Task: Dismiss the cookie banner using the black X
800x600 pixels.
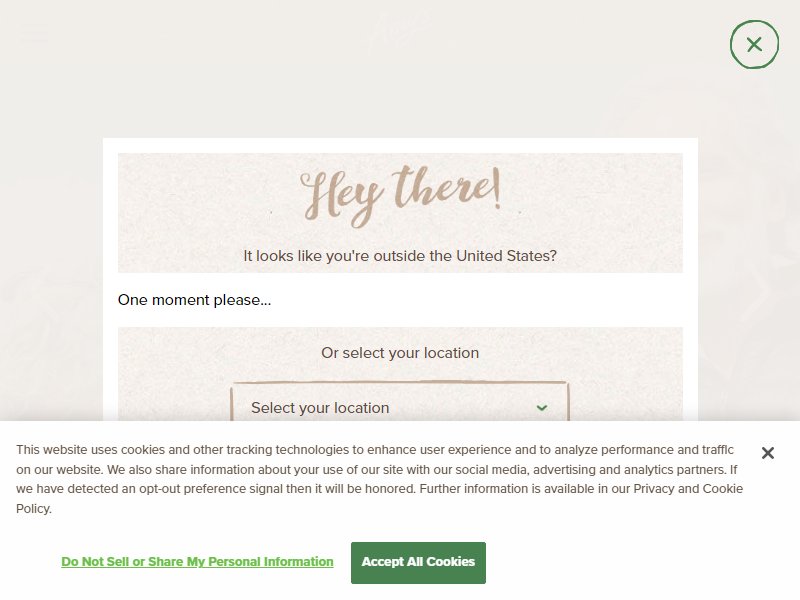Action: click(x=767, y=453)
